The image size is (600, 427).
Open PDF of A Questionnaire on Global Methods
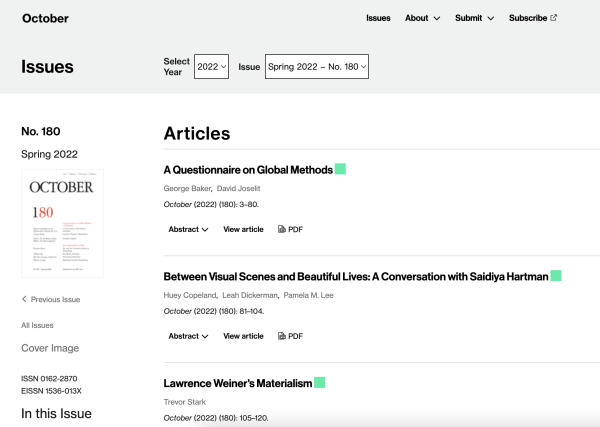(x=290, y=229)
